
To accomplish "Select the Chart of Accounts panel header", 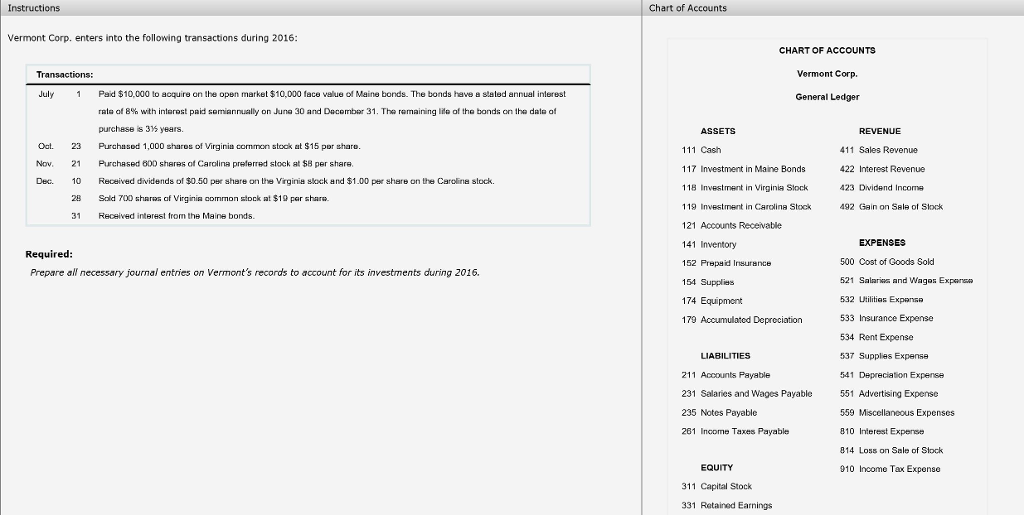I will (833, 8).
